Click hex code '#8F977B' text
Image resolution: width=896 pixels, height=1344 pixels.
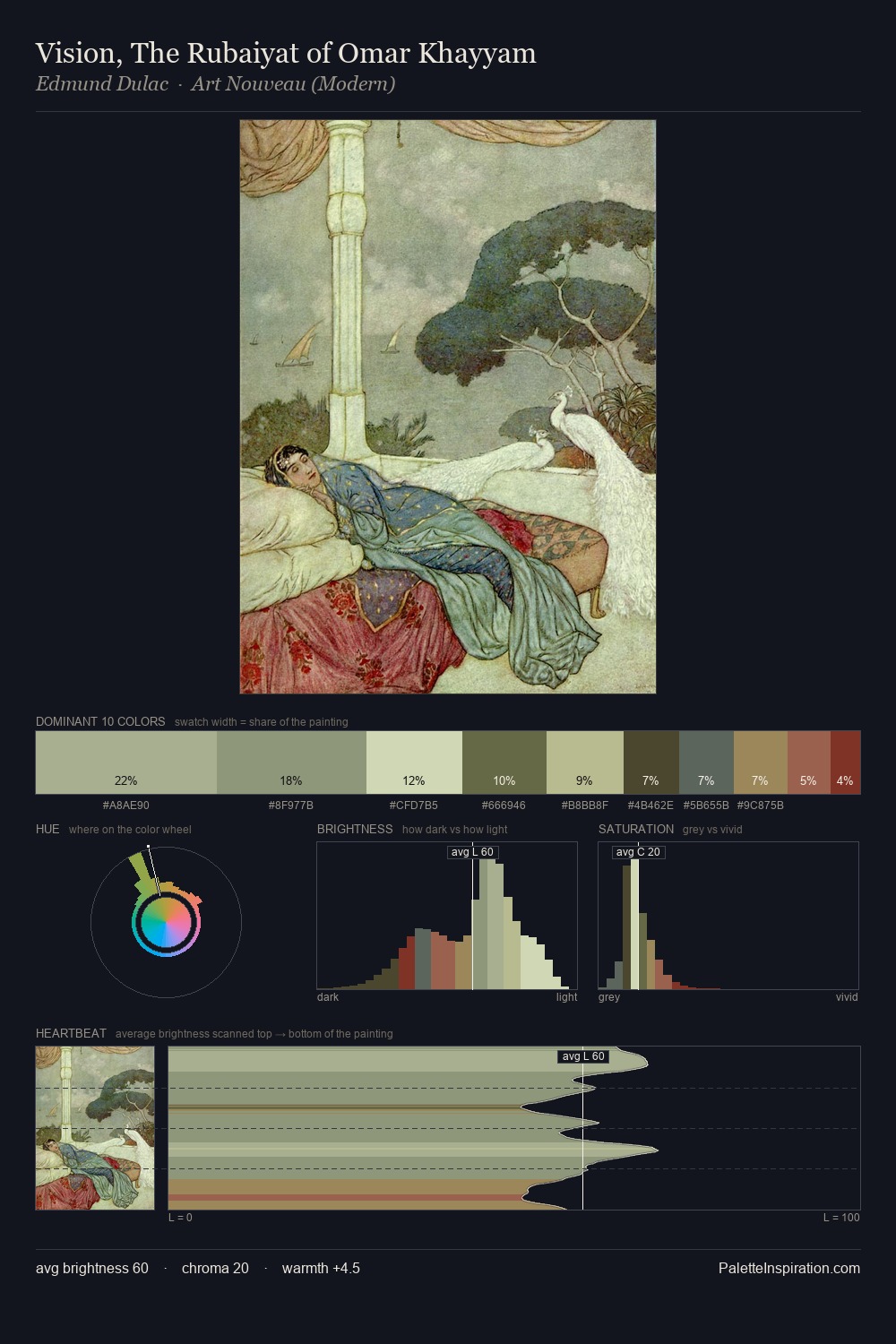tap(291, 806)
